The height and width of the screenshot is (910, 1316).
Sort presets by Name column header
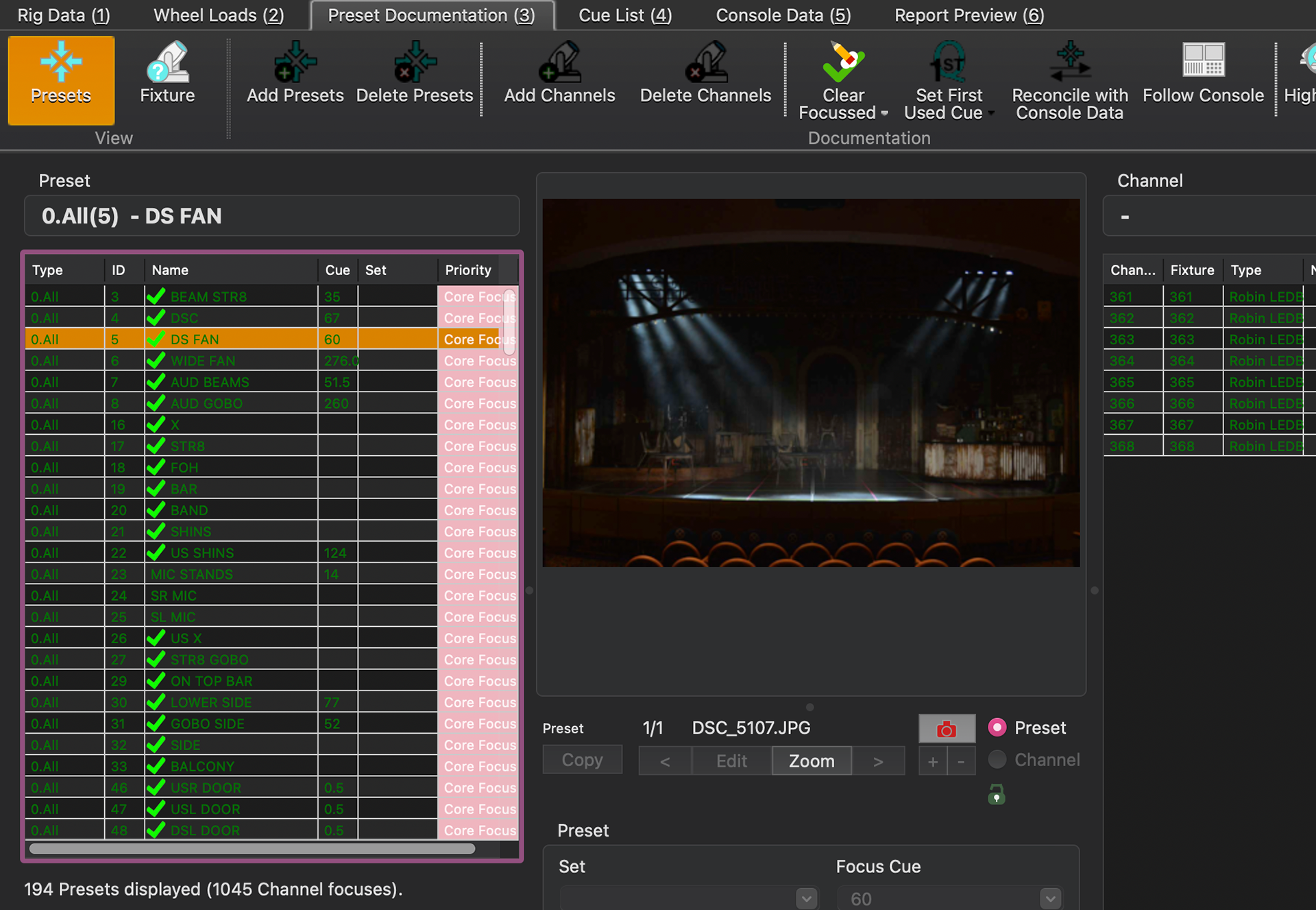coord(231,270)
